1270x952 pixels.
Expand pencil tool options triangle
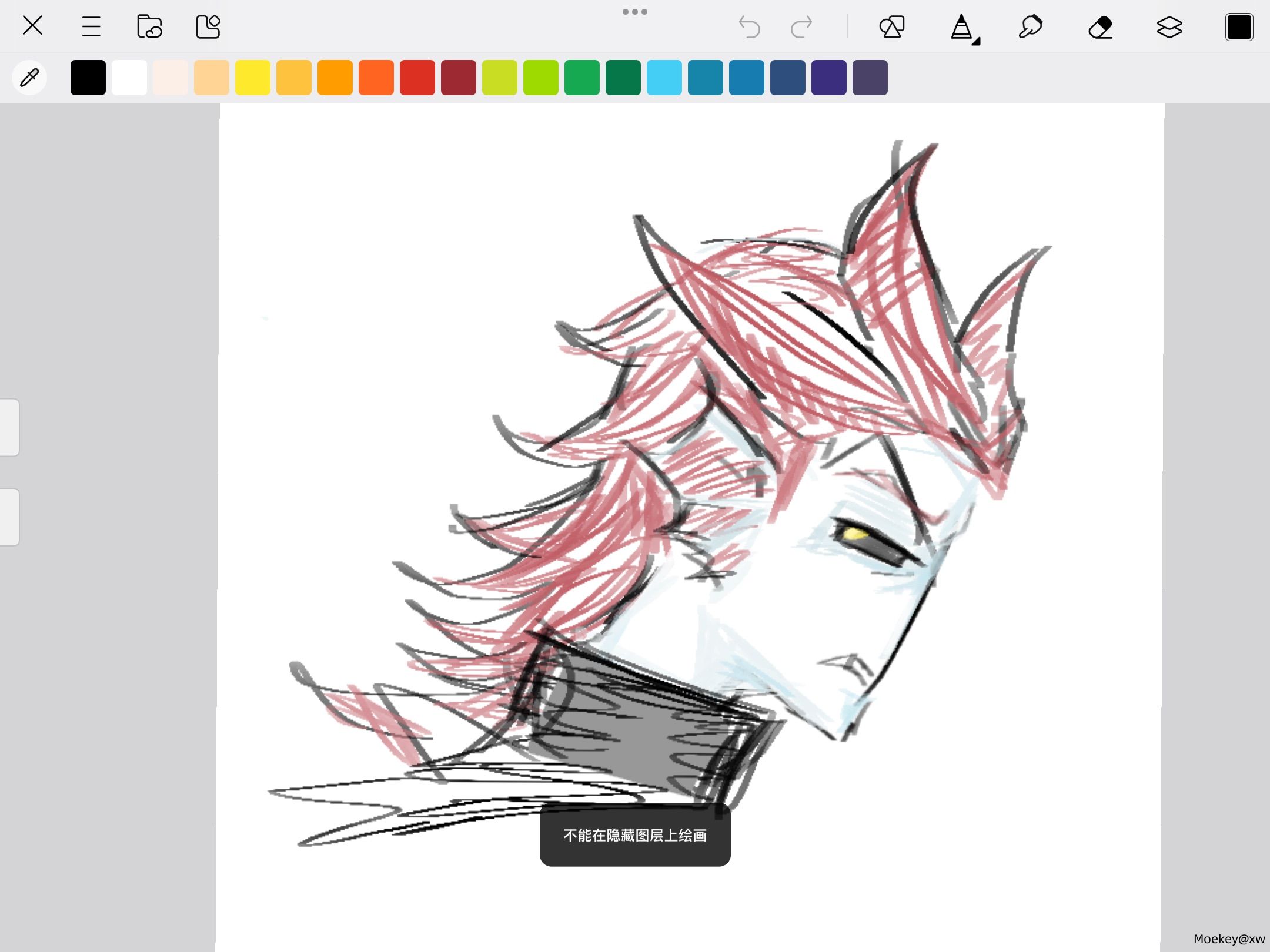976,41
